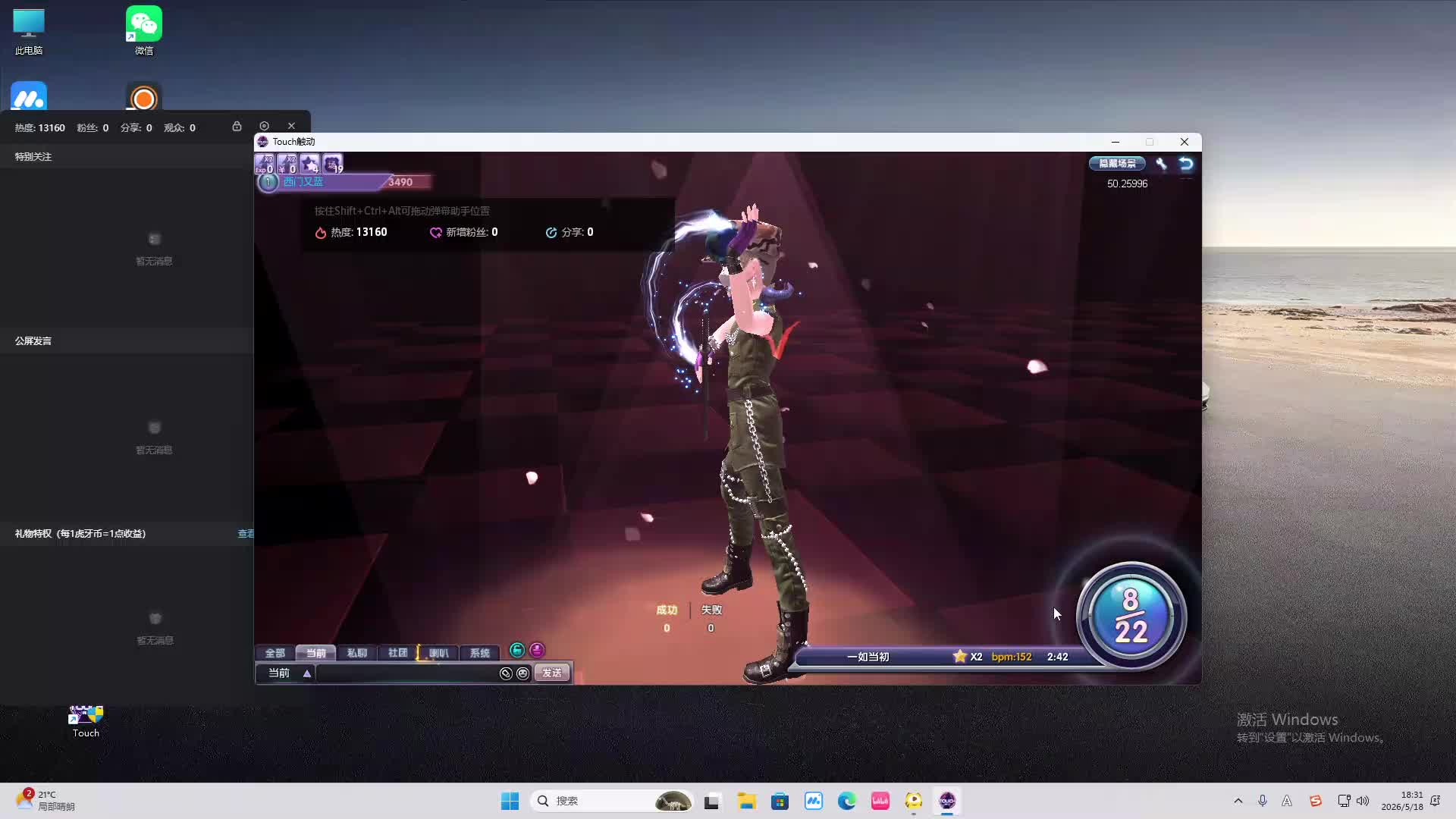The width and height of the screenshot is (1456, 819).
Task: Click the blue return arrow icon
Action: 1186,163
